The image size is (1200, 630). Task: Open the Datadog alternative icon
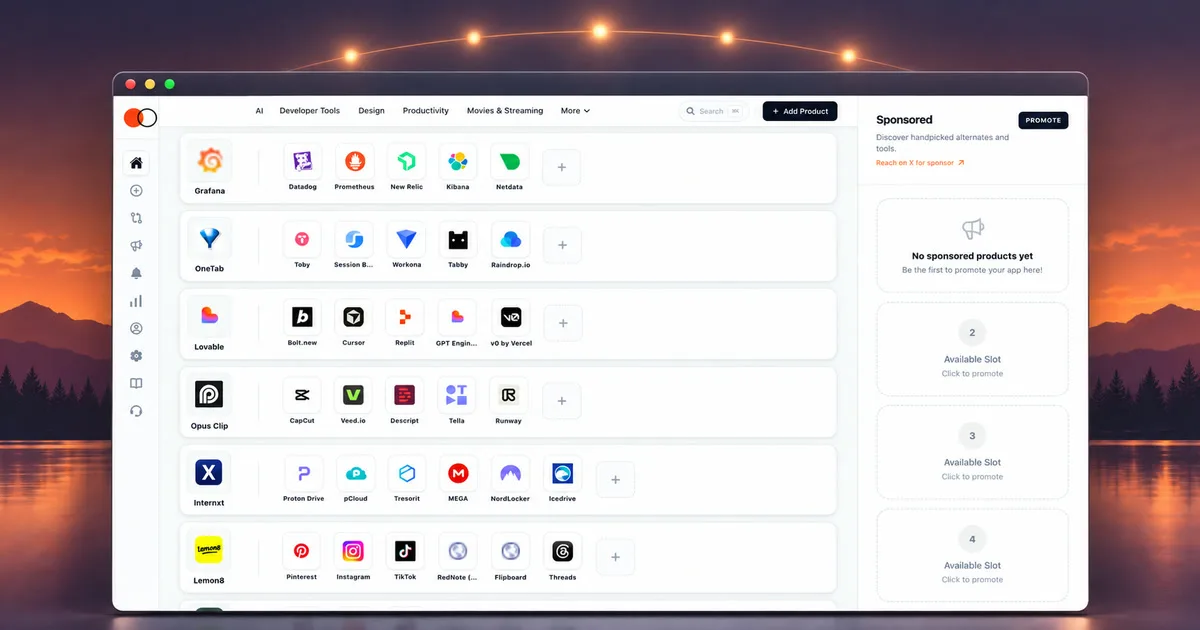pyautogui.click(x=303, y=161)
